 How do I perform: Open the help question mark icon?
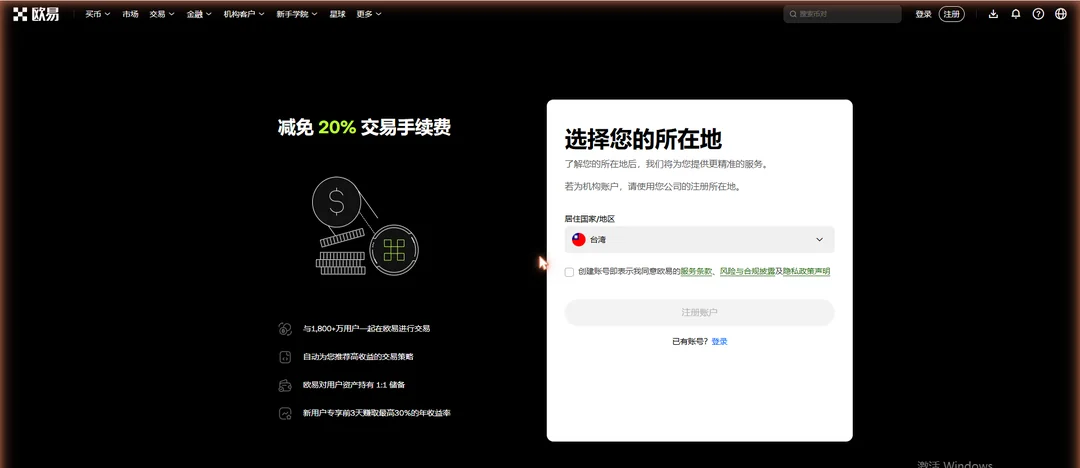(x=1038, y=14)
